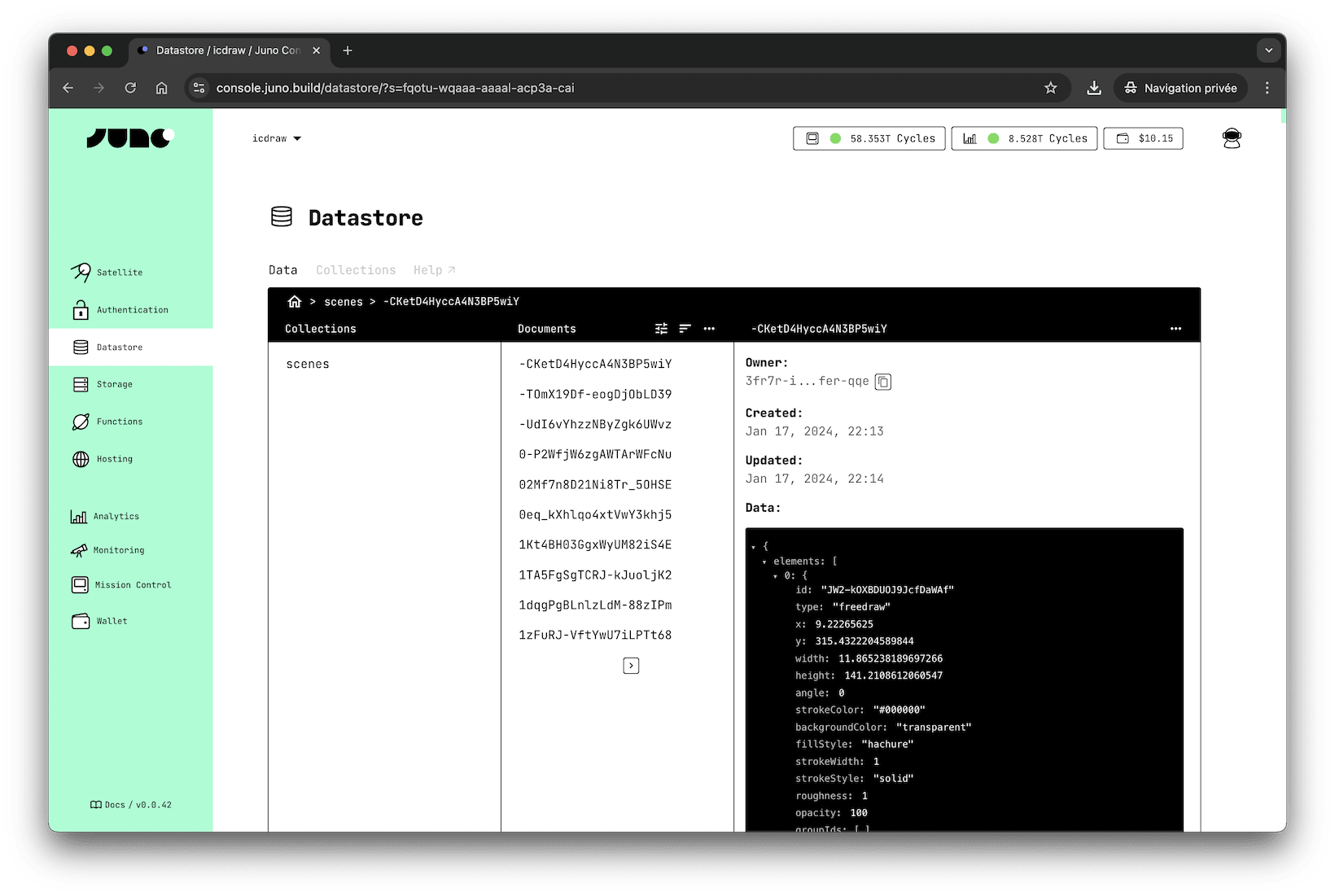Screen dimensions: 1335x896
Task: Switch to the Collections tab
Action: [x=356, y=269]
